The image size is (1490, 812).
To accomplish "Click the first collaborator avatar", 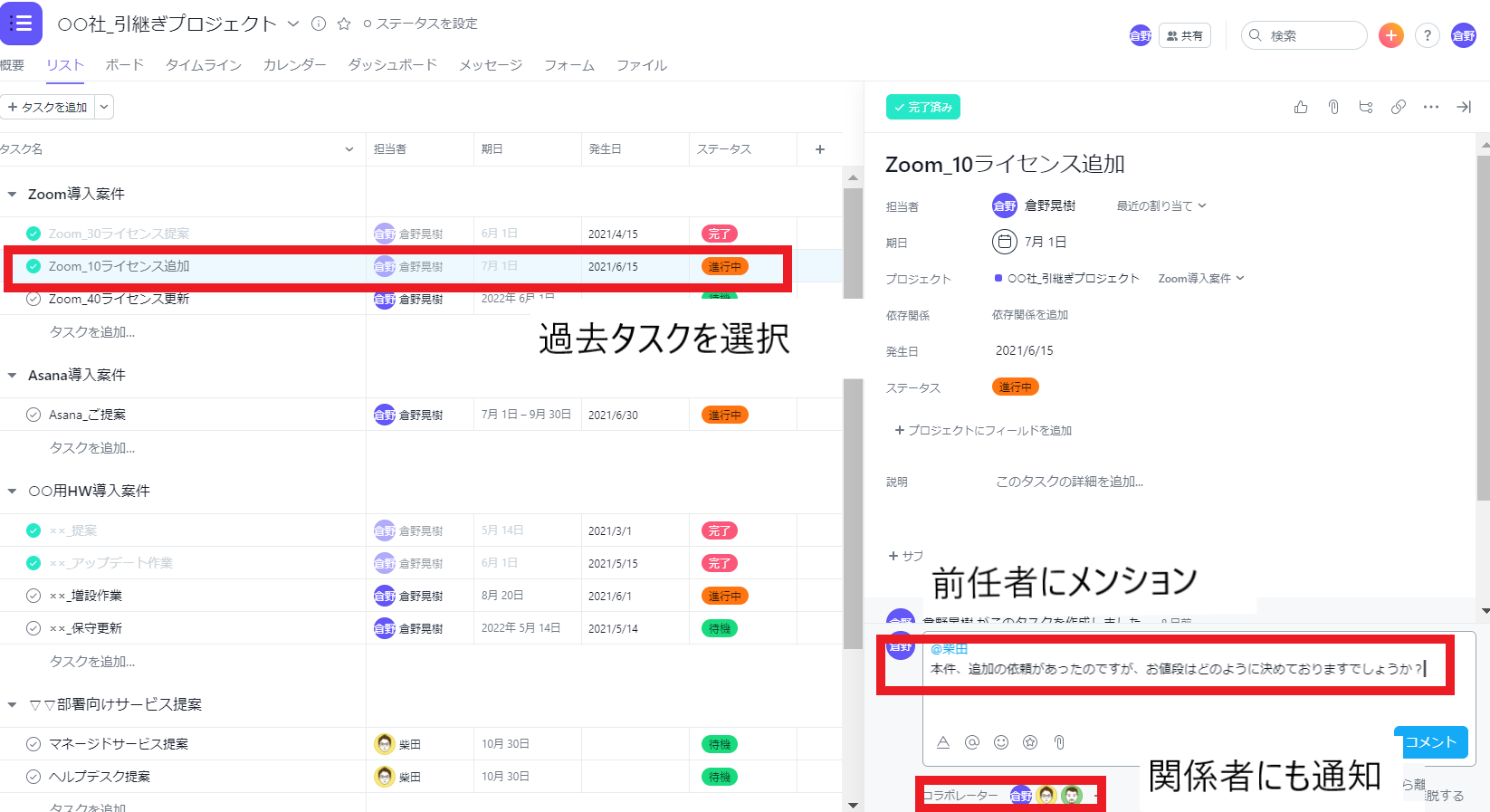I will [x=1021, y=795].
